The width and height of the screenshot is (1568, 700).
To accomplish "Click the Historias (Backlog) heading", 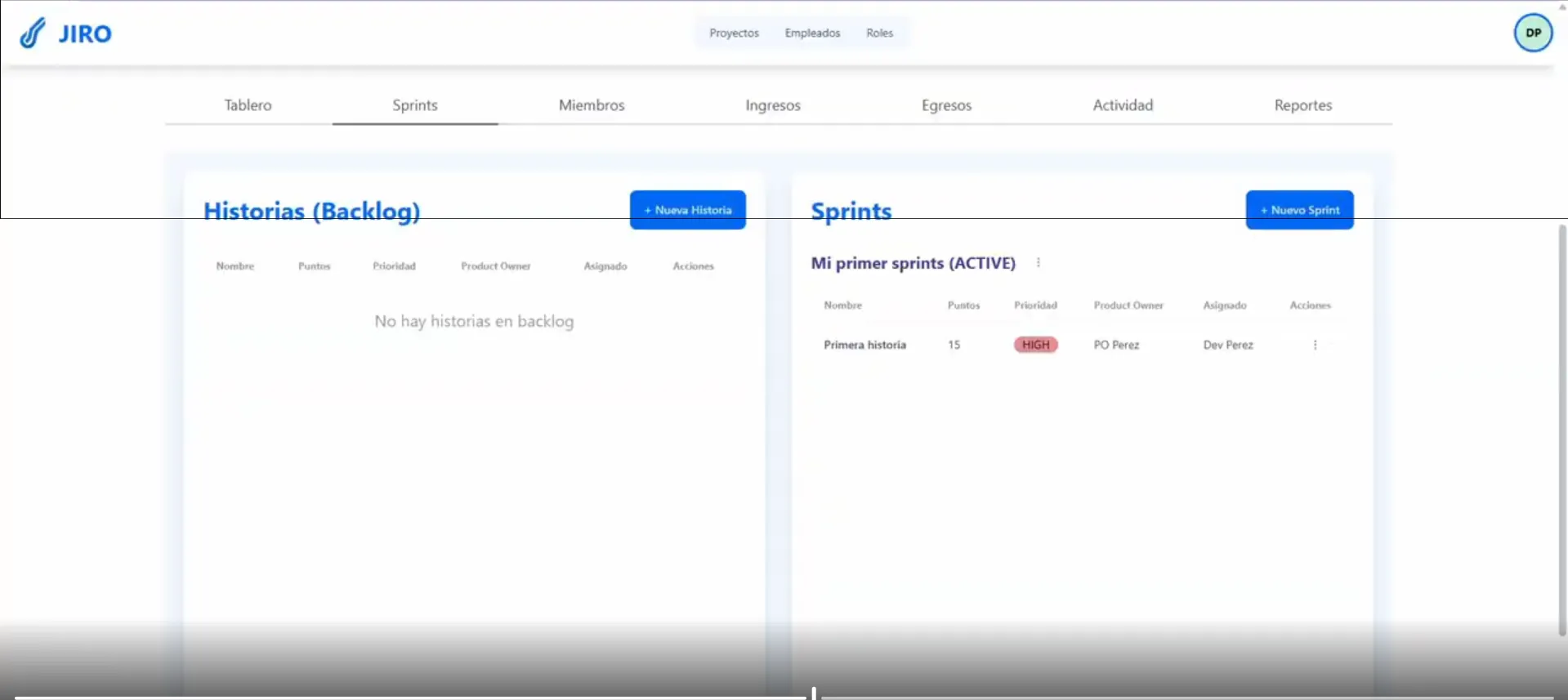I will 311,211.
